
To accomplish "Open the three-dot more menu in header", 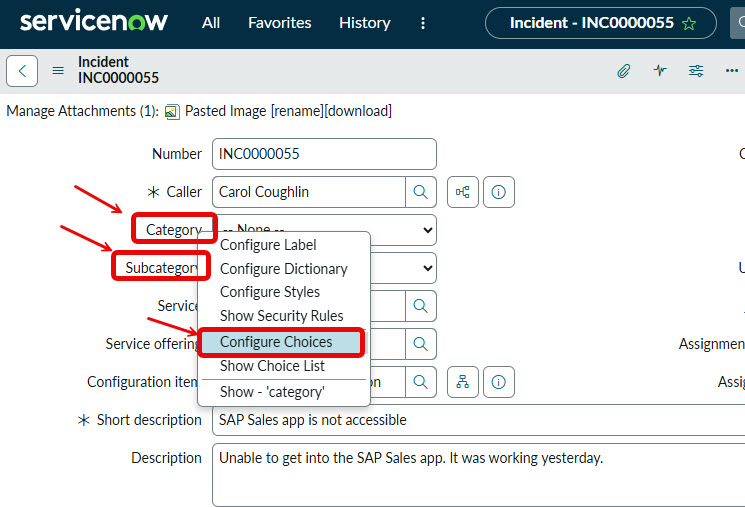I will click(x=423, y=23).
